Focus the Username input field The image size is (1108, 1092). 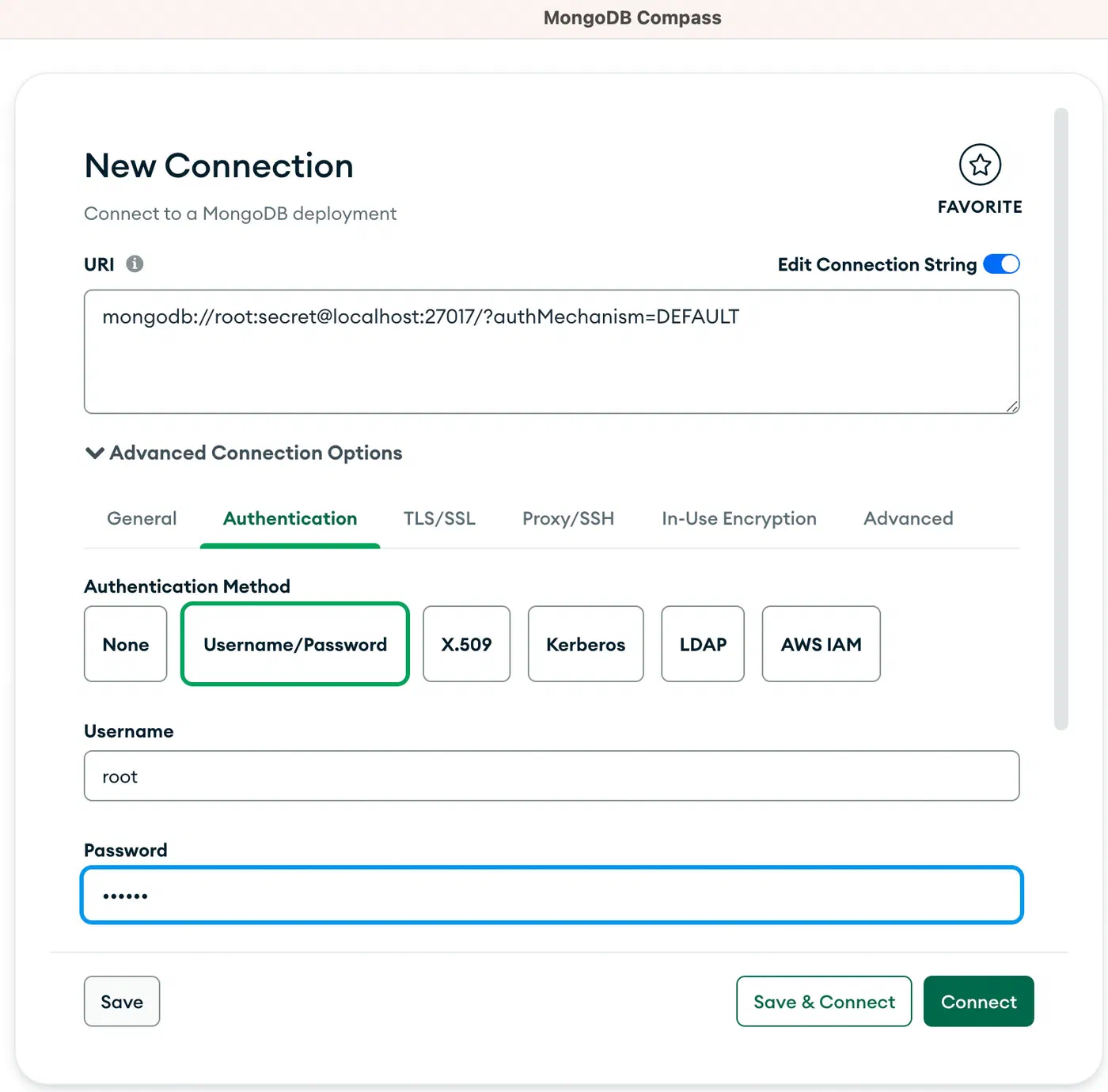coord(552,776)
